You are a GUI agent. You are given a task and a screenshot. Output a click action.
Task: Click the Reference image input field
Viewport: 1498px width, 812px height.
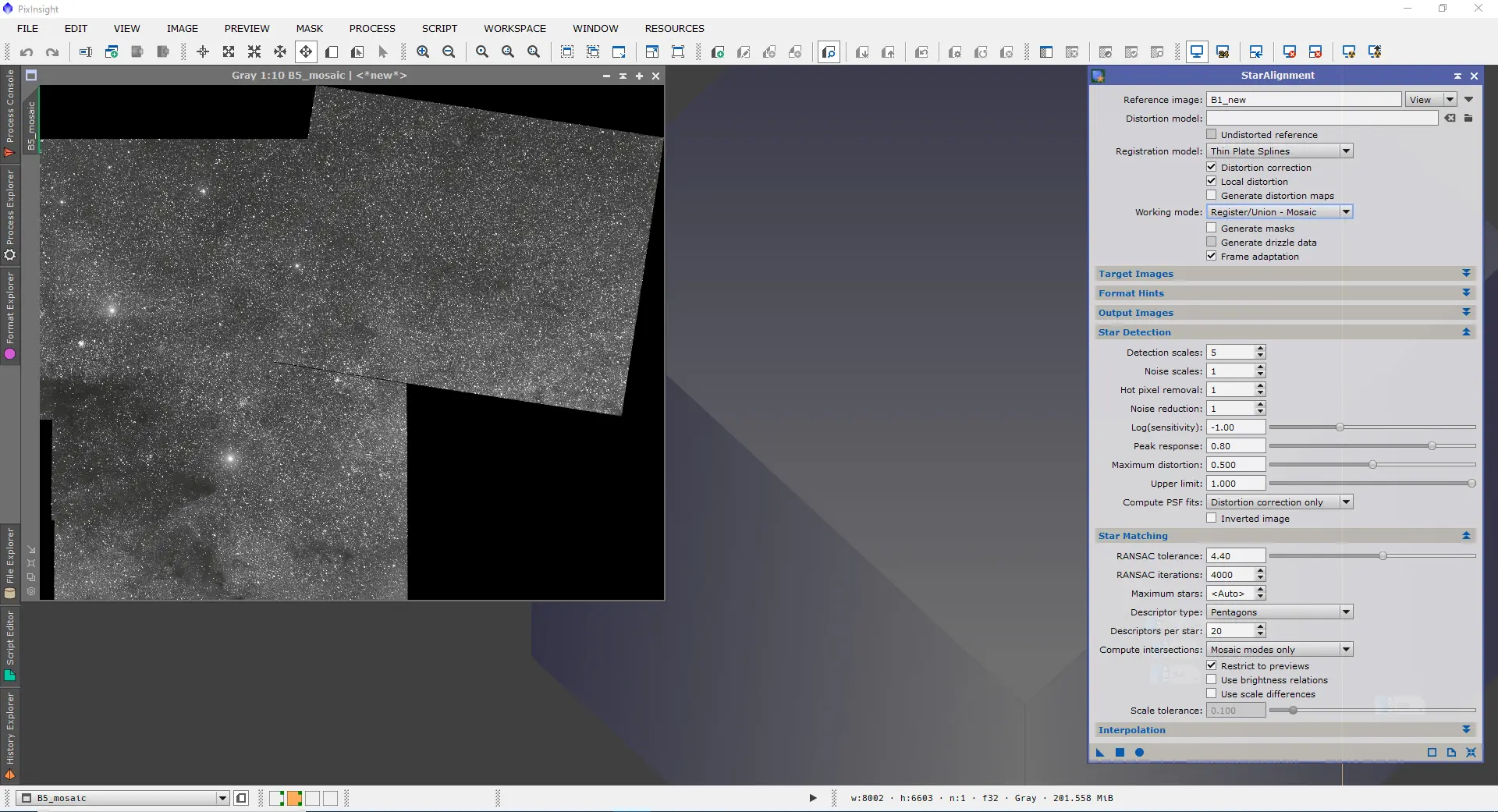pos(1304,100)
